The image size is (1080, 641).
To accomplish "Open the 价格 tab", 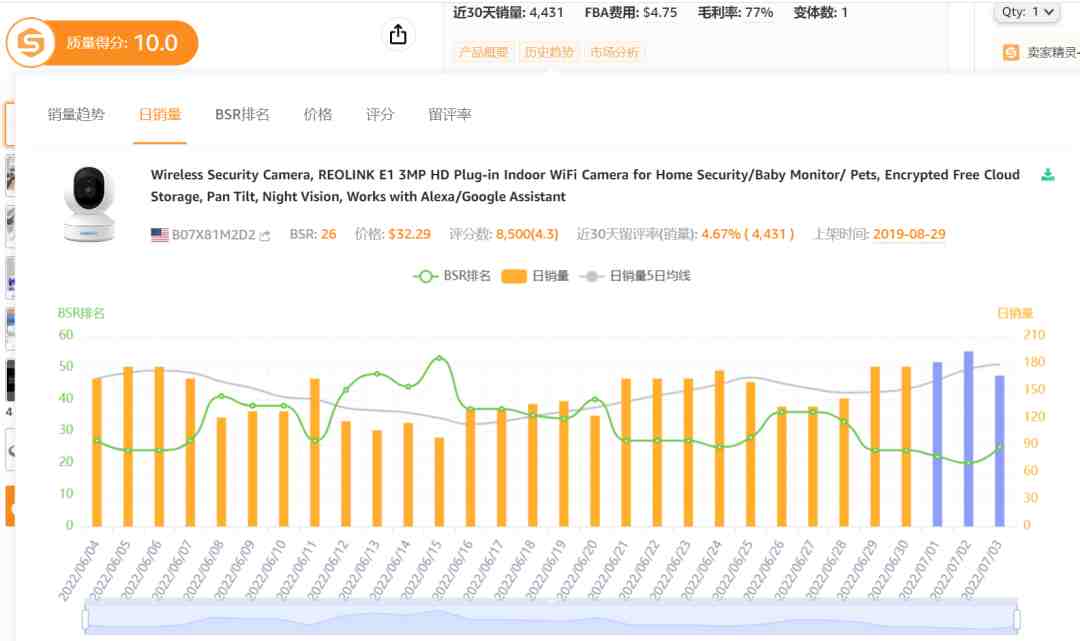I will click(318, 114).
